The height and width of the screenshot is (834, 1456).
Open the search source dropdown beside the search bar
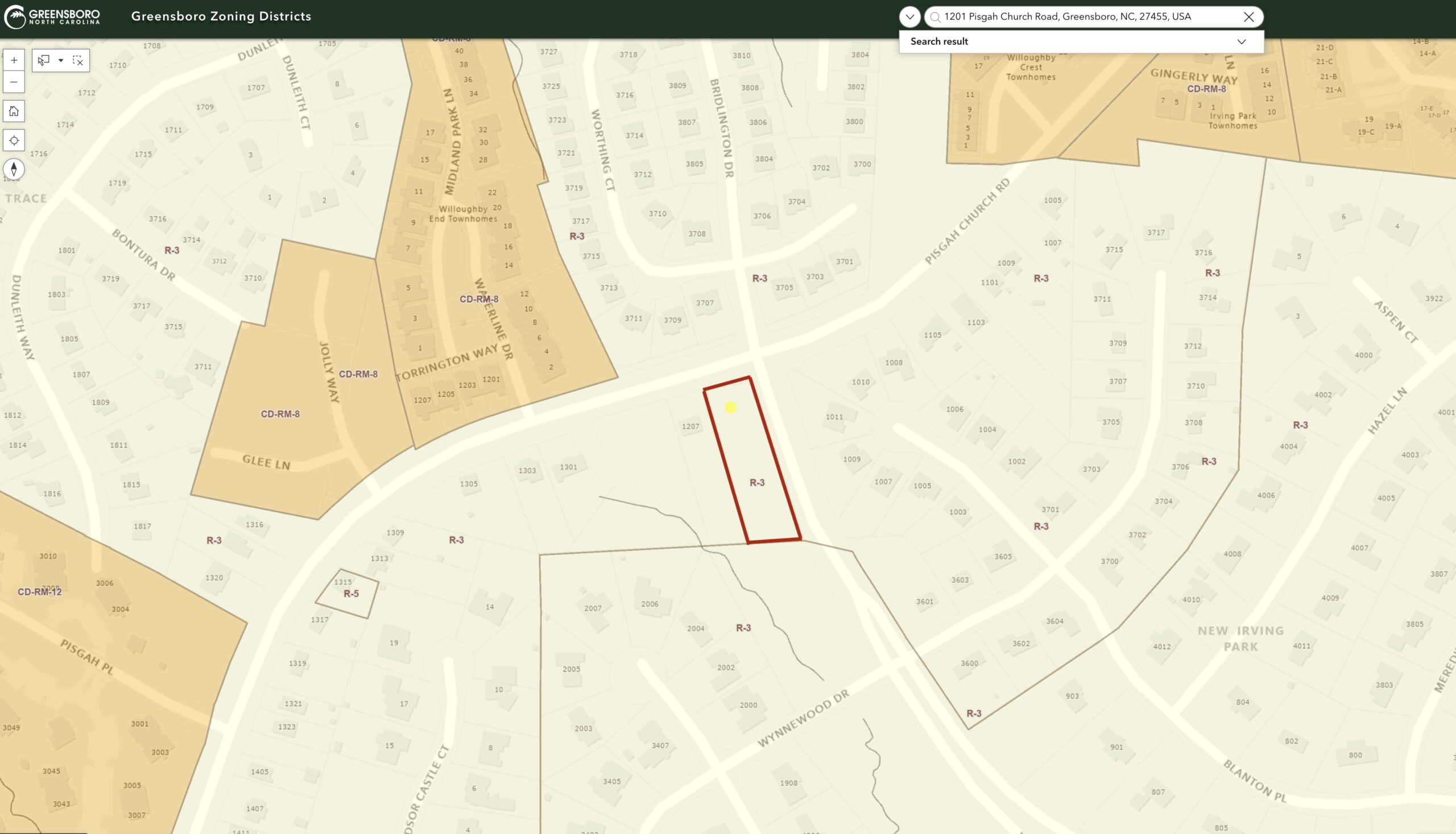click(x=910, y=16)
